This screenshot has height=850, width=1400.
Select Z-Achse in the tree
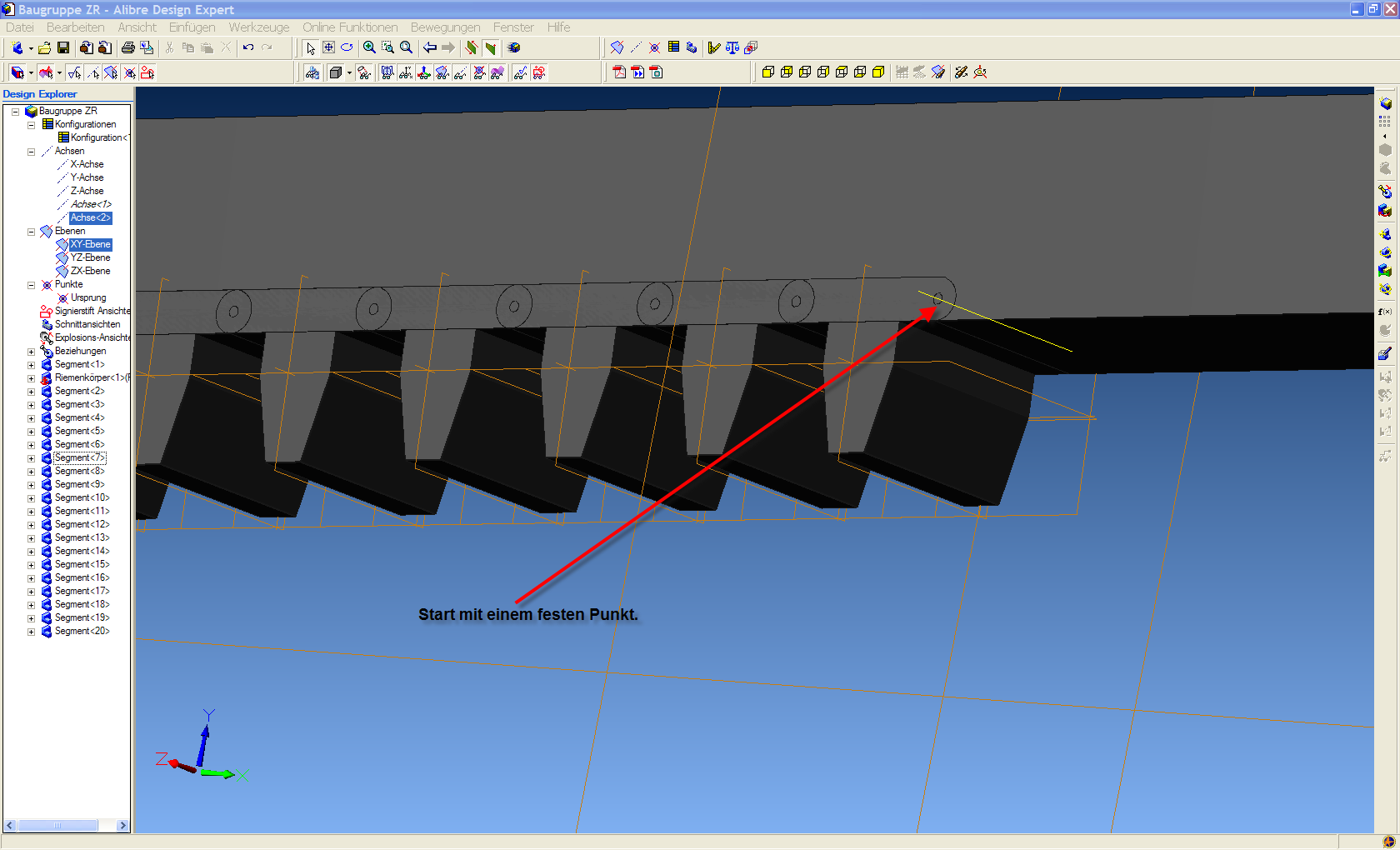(87, 191)
